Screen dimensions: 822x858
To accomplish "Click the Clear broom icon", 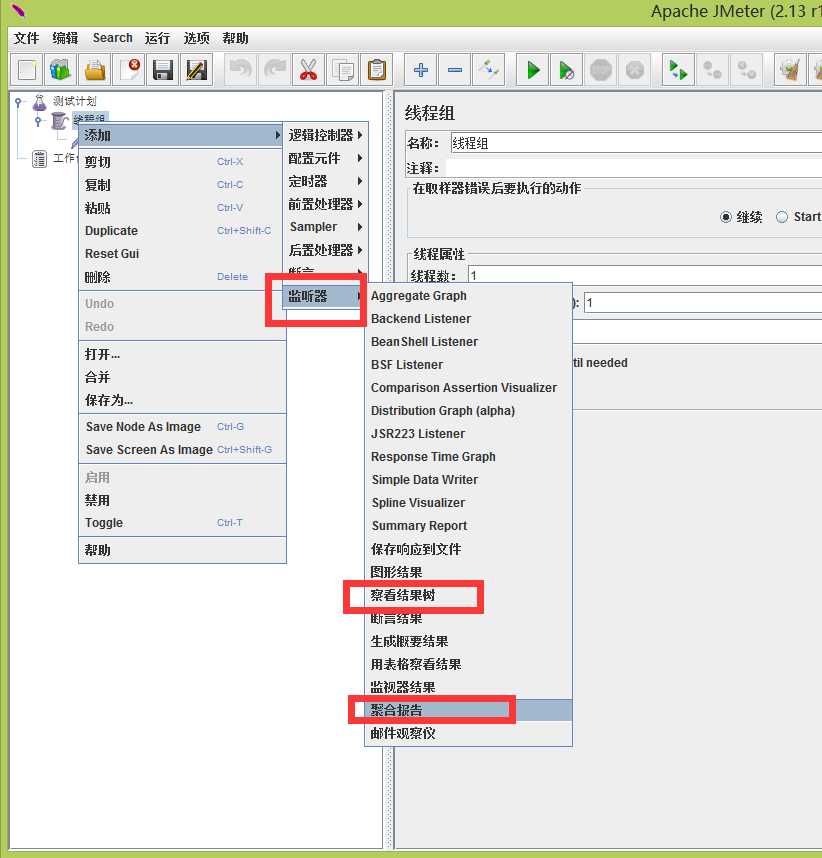I will coord(790,71).
